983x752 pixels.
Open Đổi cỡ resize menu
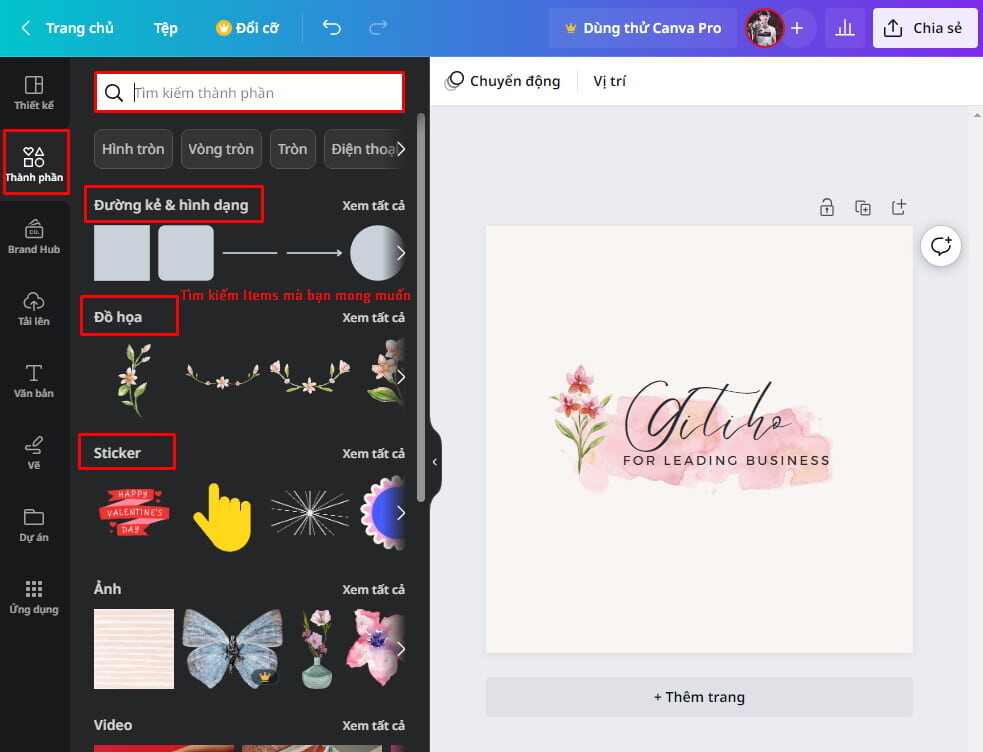pos(248,28)
